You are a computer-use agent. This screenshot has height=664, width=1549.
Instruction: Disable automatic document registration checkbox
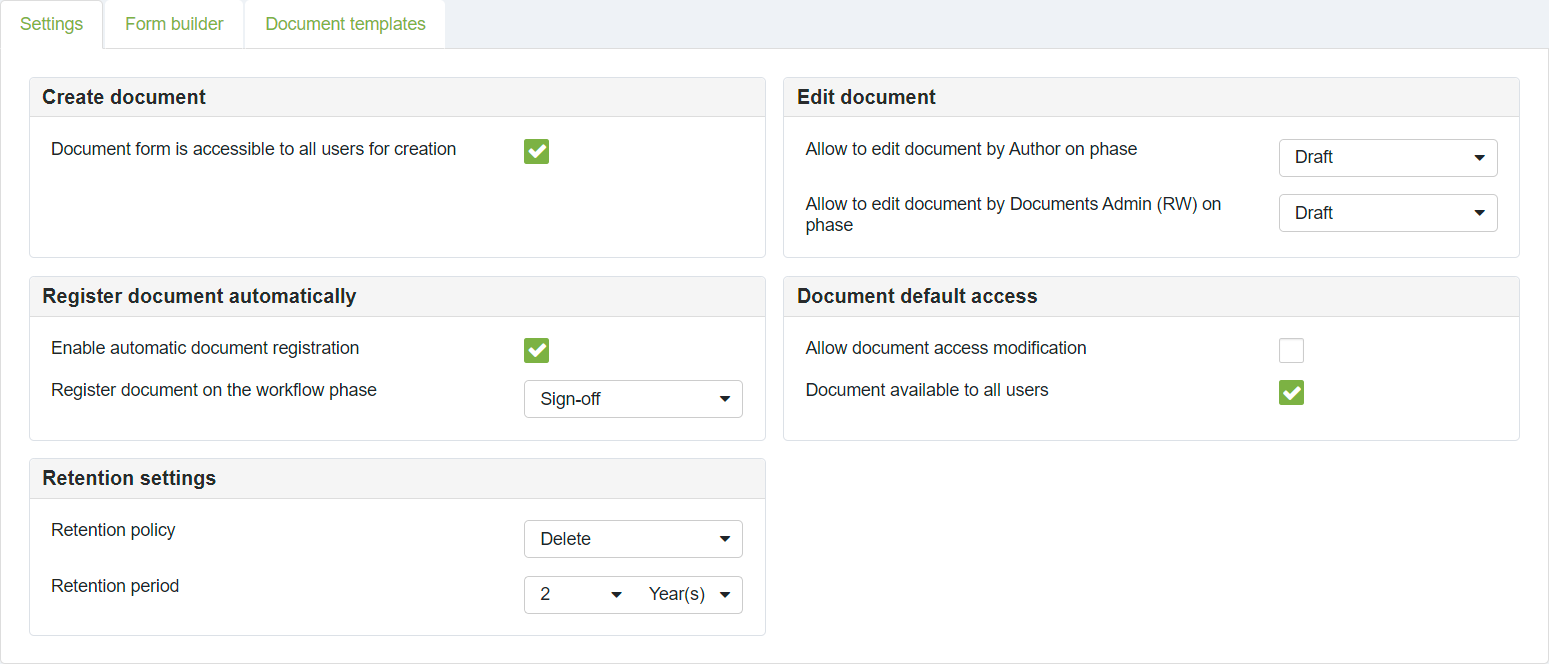tap(536, 350)
